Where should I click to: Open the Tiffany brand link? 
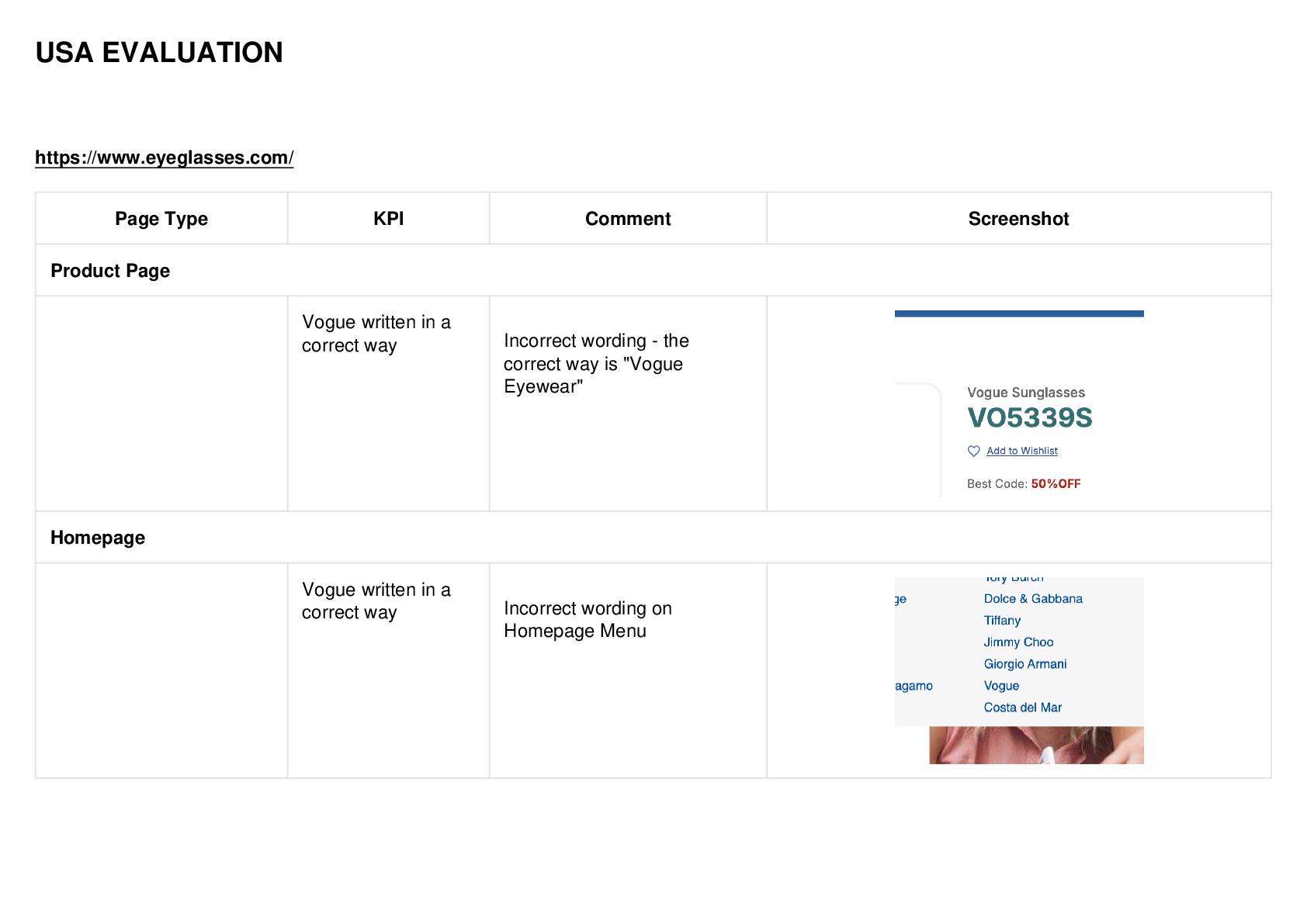1002,621
